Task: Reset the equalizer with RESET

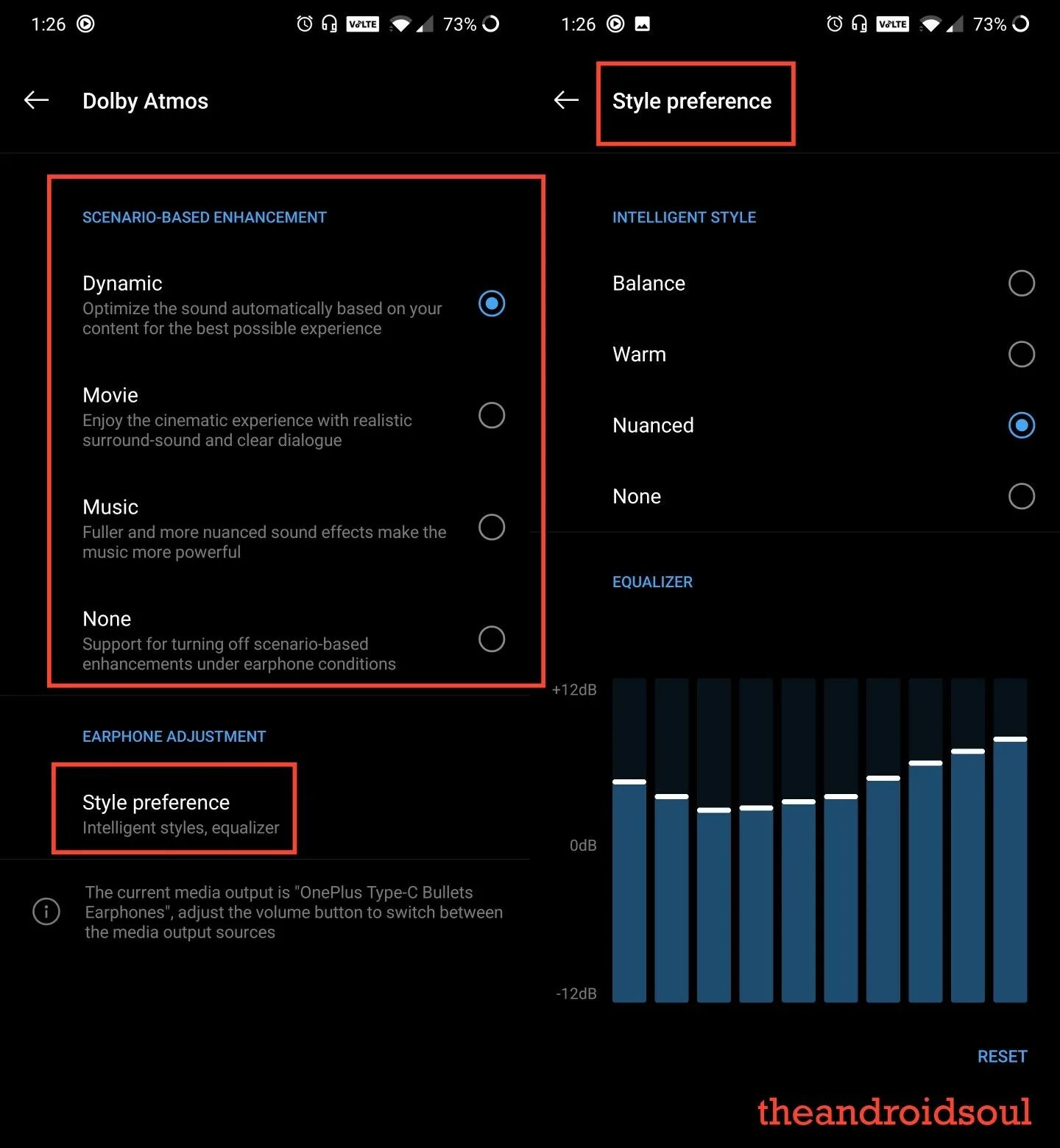Action: pyautogui.click(x=1002, y=1057)
